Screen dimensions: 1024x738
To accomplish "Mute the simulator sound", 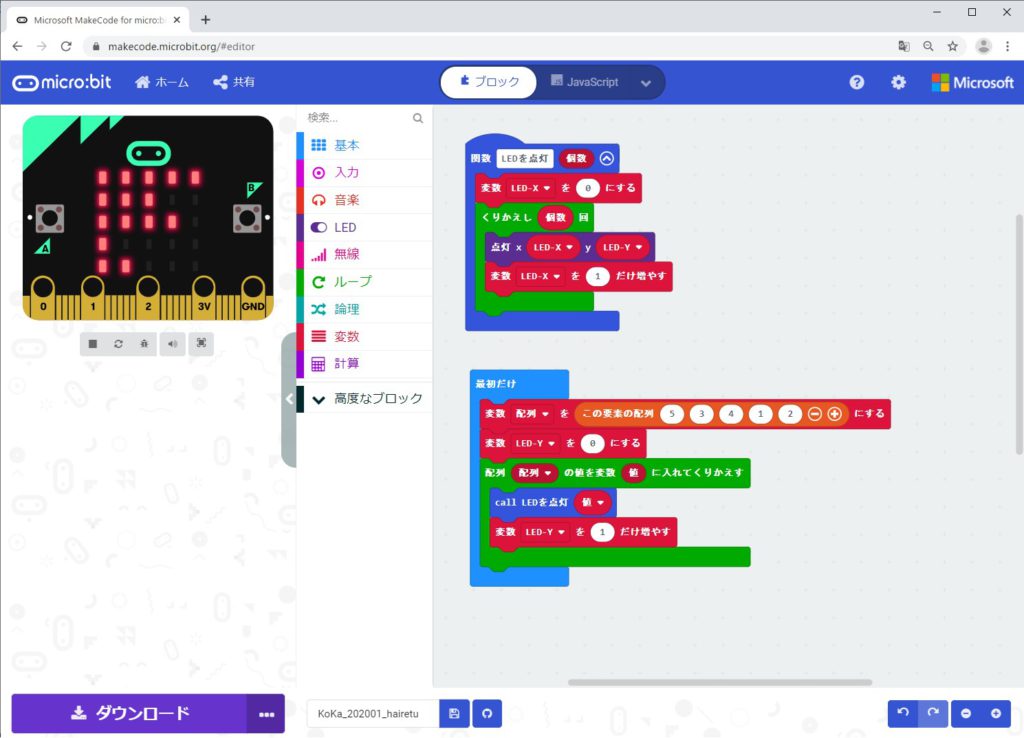I will [173, 343].
